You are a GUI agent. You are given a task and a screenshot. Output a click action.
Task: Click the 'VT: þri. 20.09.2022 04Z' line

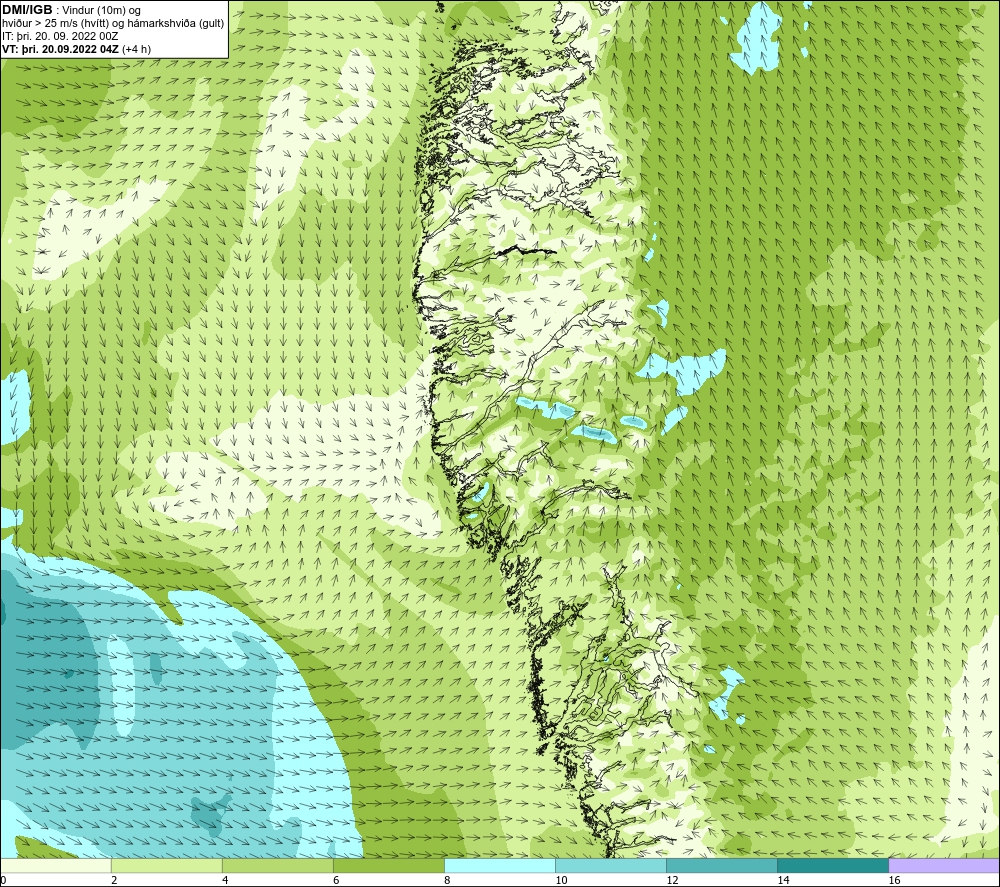tap(61, 49)
